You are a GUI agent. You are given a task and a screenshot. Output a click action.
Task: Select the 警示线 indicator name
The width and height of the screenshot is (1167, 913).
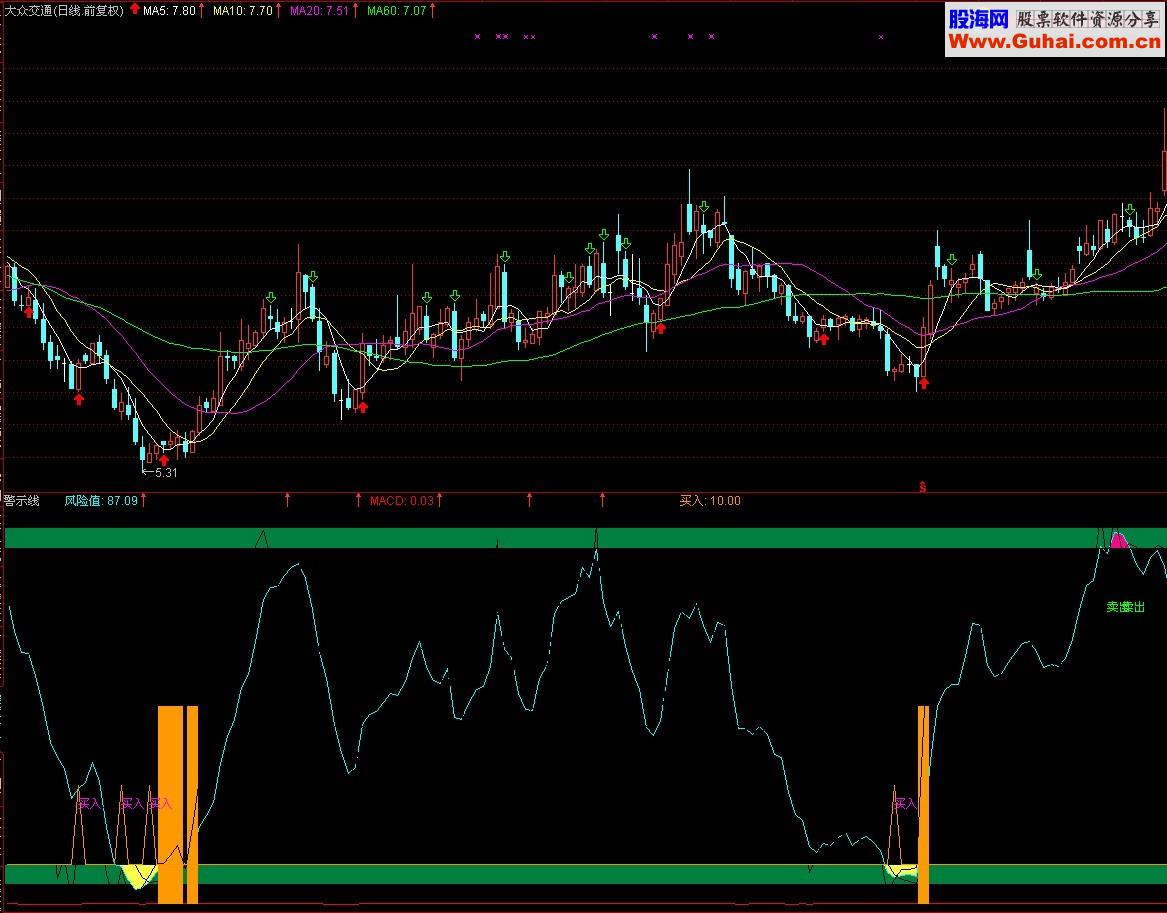[x=22, y=501]
